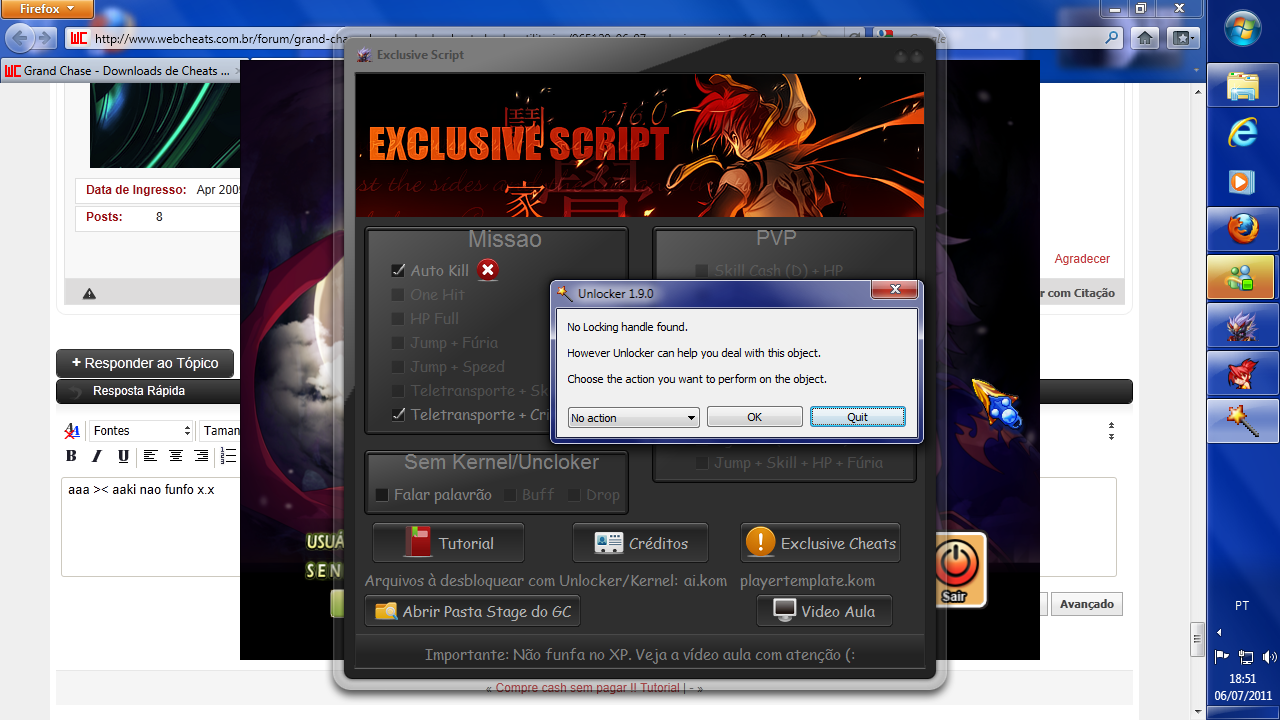This screenshot has height=720, width=1280.
Task: Apply bold formatting in reply editor
Action: click(71, 456)
